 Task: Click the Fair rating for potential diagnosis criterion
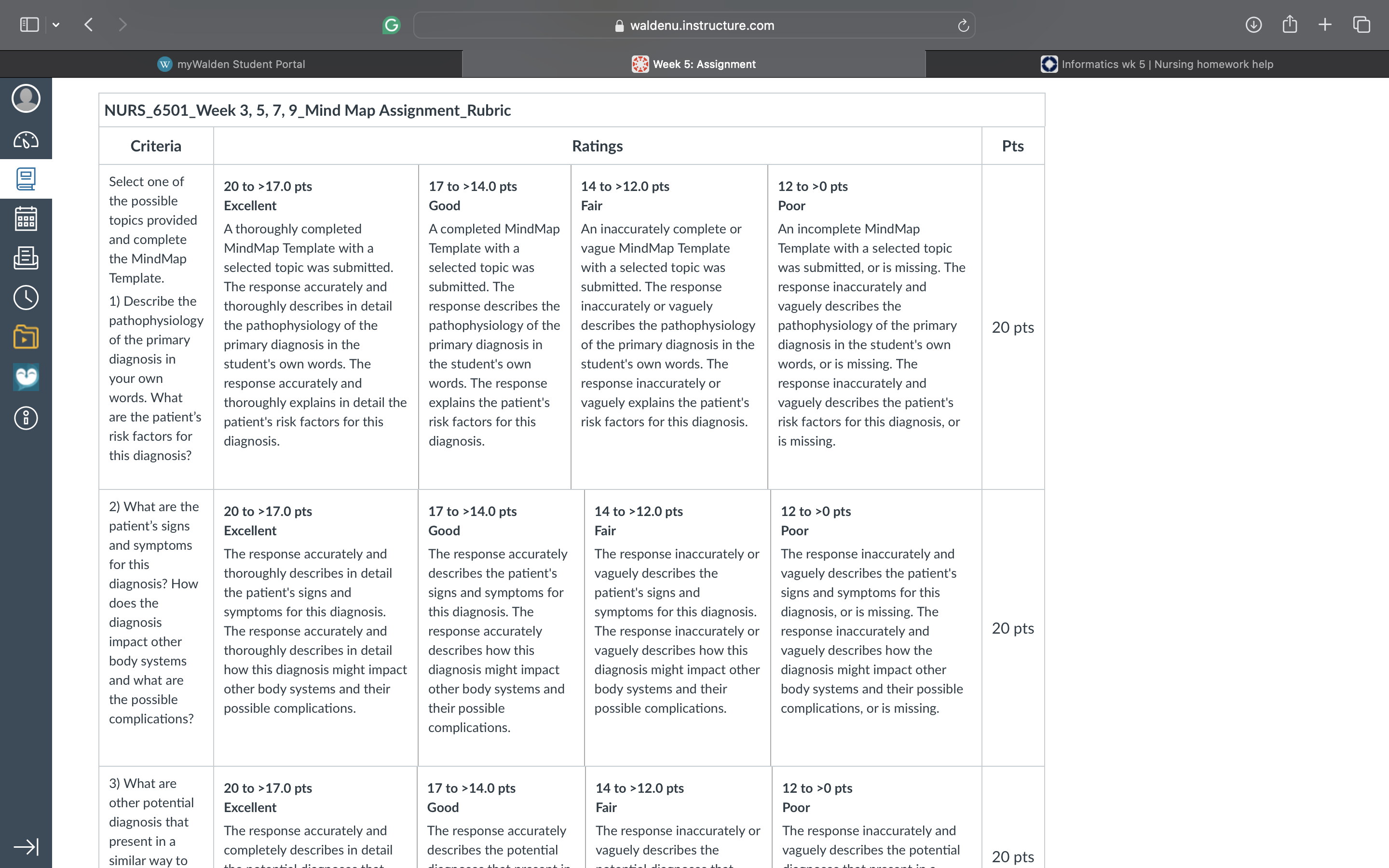coord(679,817)
